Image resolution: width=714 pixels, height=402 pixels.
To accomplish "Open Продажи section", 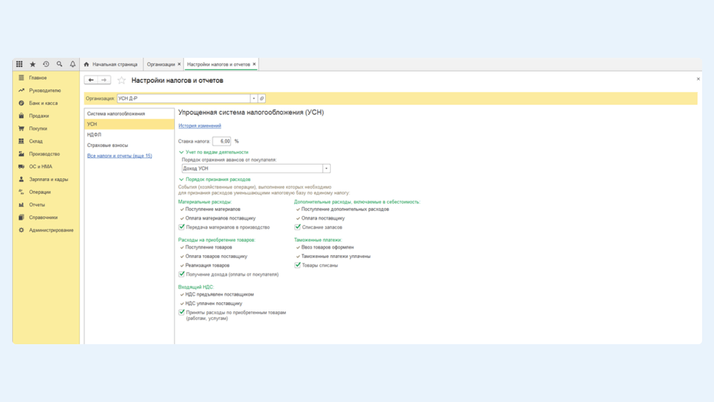I will point(39,116).
